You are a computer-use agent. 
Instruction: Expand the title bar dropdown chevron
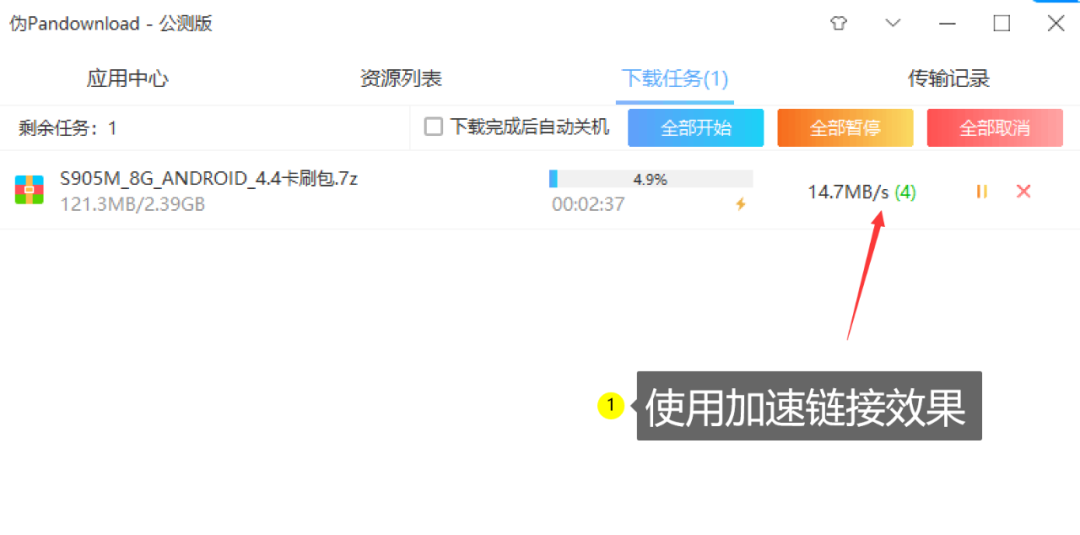click(x=893, y=23)
